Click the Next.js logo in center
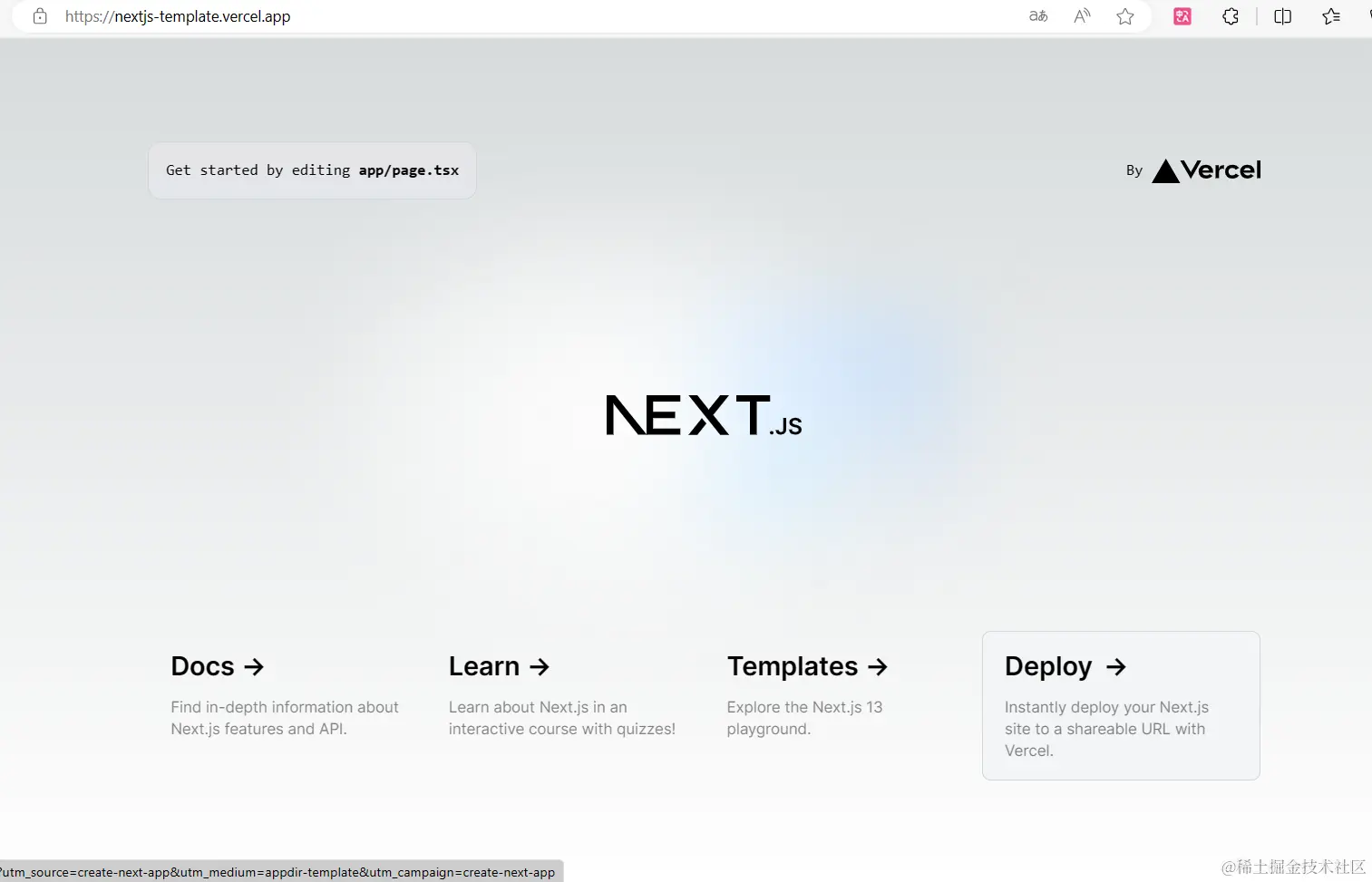 click(x=704, y=415)
